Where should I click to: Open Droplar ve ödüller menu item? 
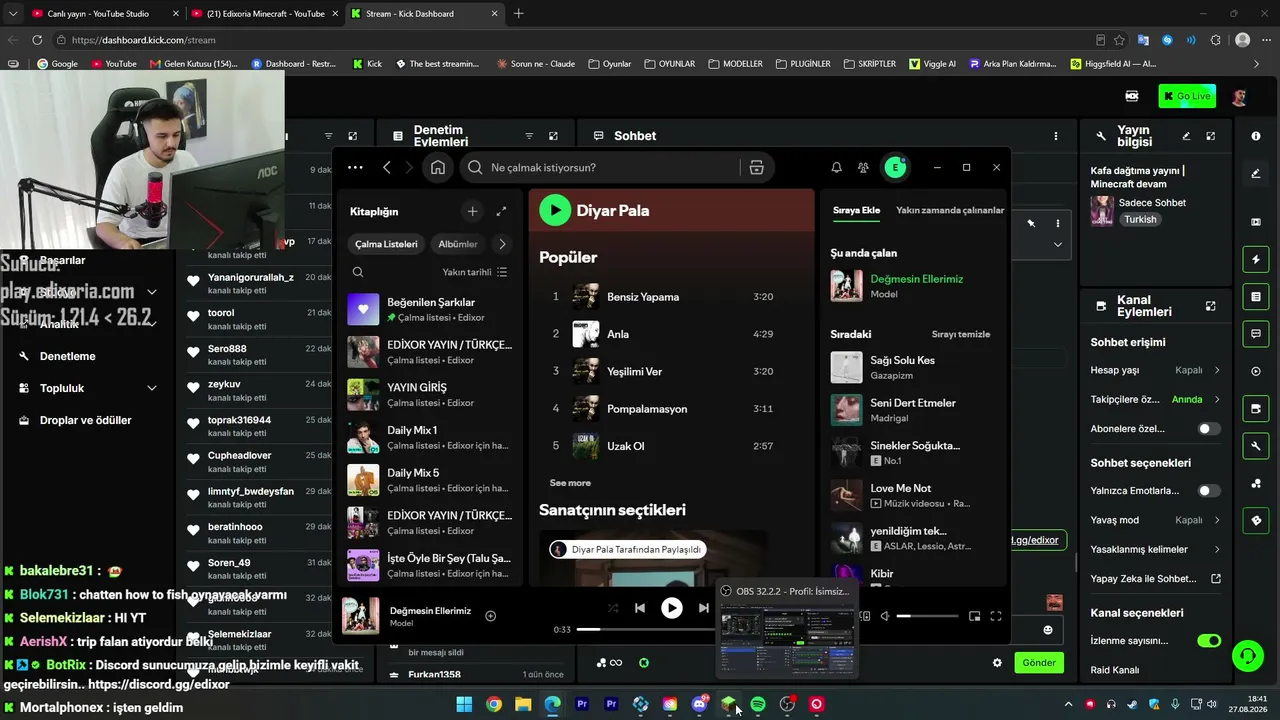click(x=86, y=420)
